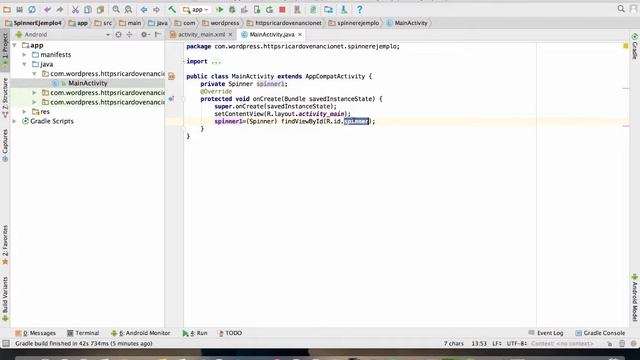The width and height of the screenshot is (640, 360).
Task: Navigate Forward with right arrow
Action: [x=156, y=9]
